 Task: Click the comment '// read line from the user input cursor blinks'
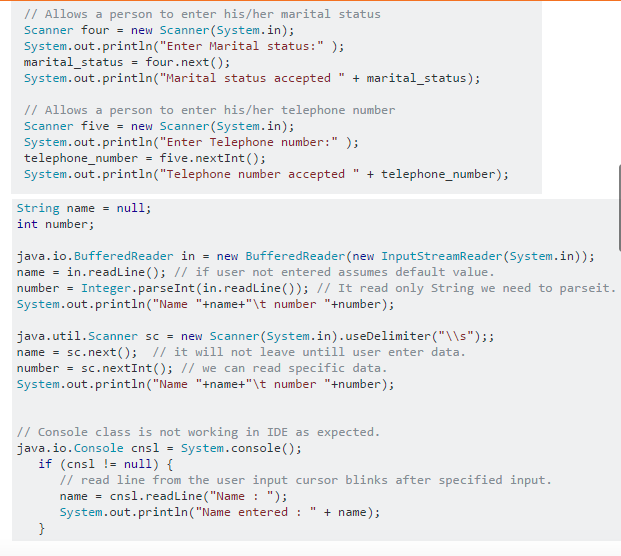pos(305,480)
